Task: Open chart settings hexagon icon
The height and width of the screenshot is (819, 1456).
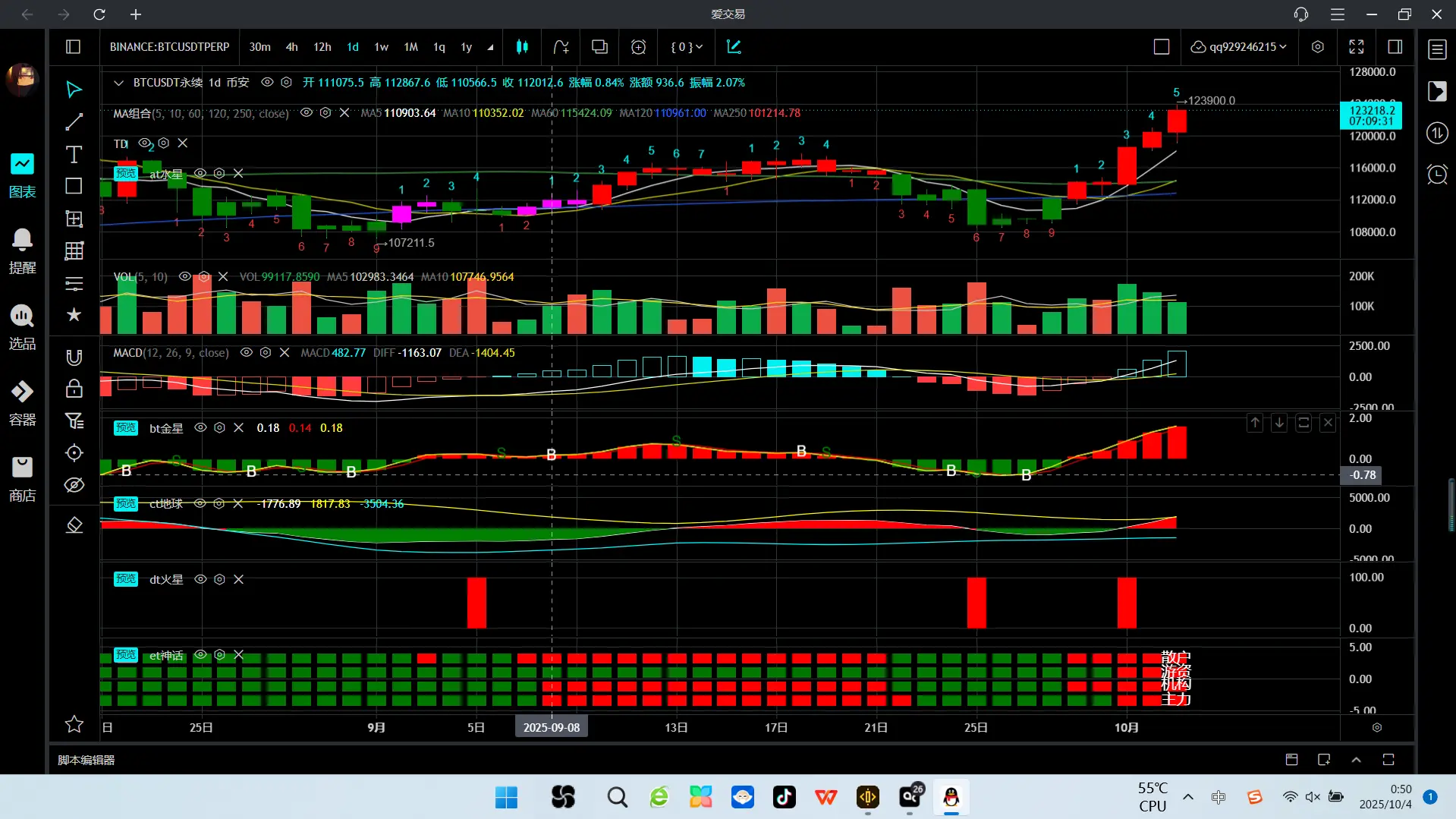Action: click(x=1318, y=47)
